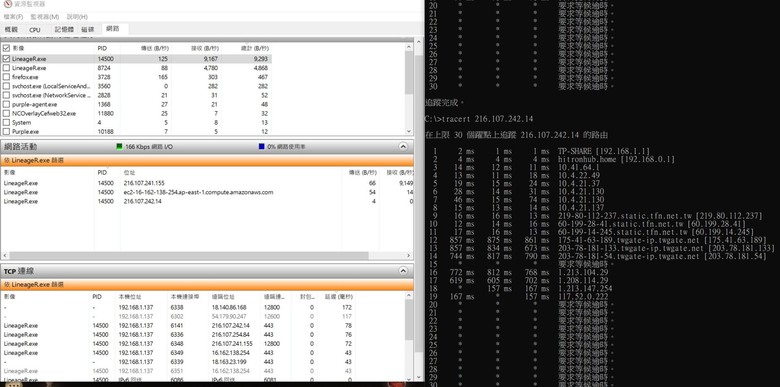This screenshot has width=780, height=387.
Task: Select TCP row with remote address 18.163.23.199
Action: pyautogui.click(x=202, y=362)
